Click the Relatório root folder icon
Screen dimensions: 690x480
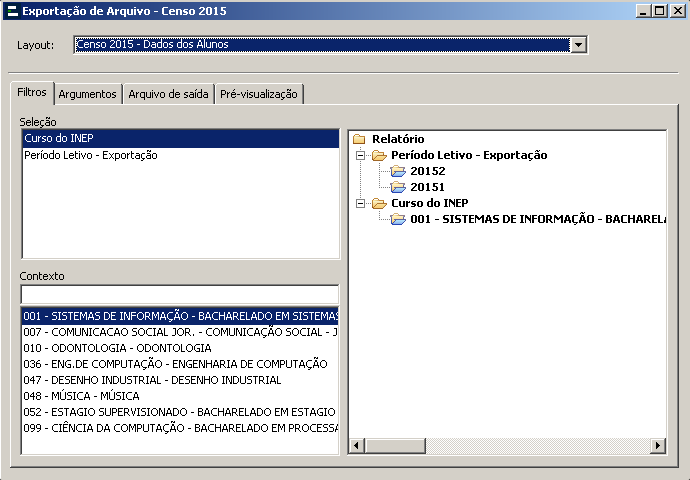pos(359,139)
